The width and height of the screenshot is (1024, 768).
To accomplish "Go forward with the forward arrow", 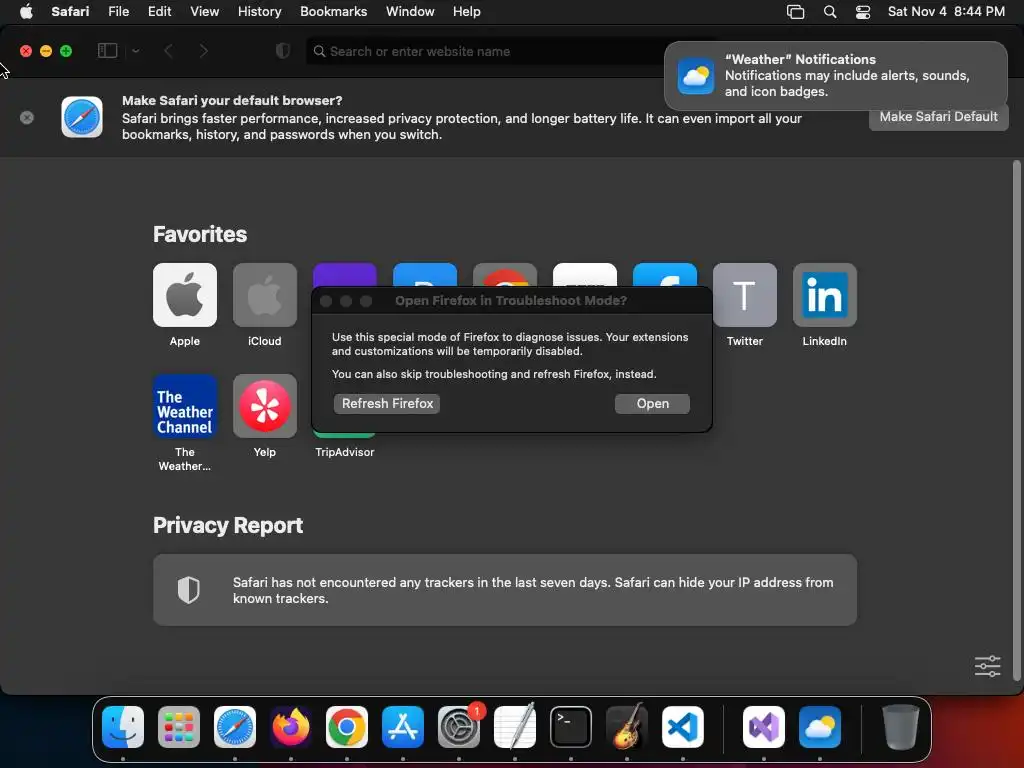I will [x=204, y=51].
